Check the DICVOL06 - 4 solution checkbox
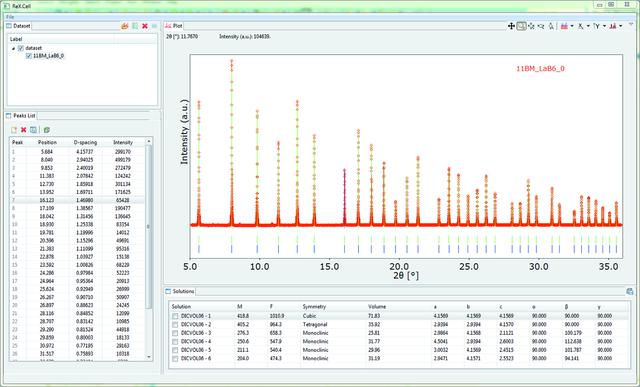Viewport: 640px width, 387px height. click(x=175, y=342)
